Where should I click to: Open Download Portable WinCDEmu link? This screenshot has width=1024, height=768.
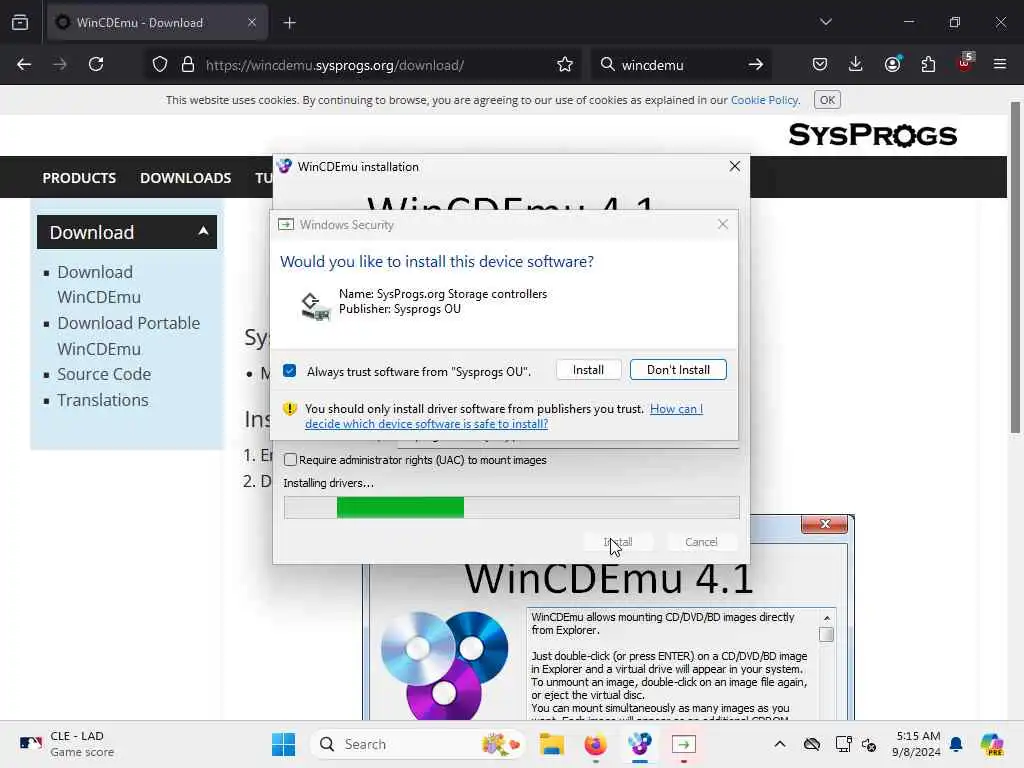(x=128, y=336)
